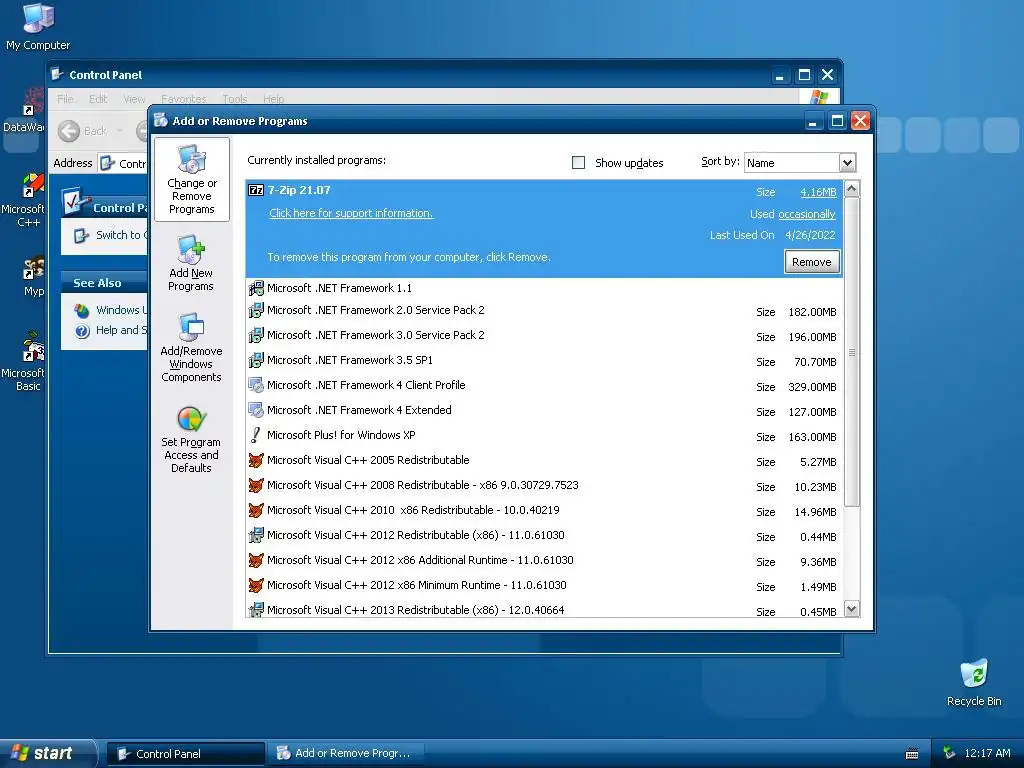This screenshot has height=768, width=1024.
Task: Click the 4.16MB size link
Action: click(818, 193)
